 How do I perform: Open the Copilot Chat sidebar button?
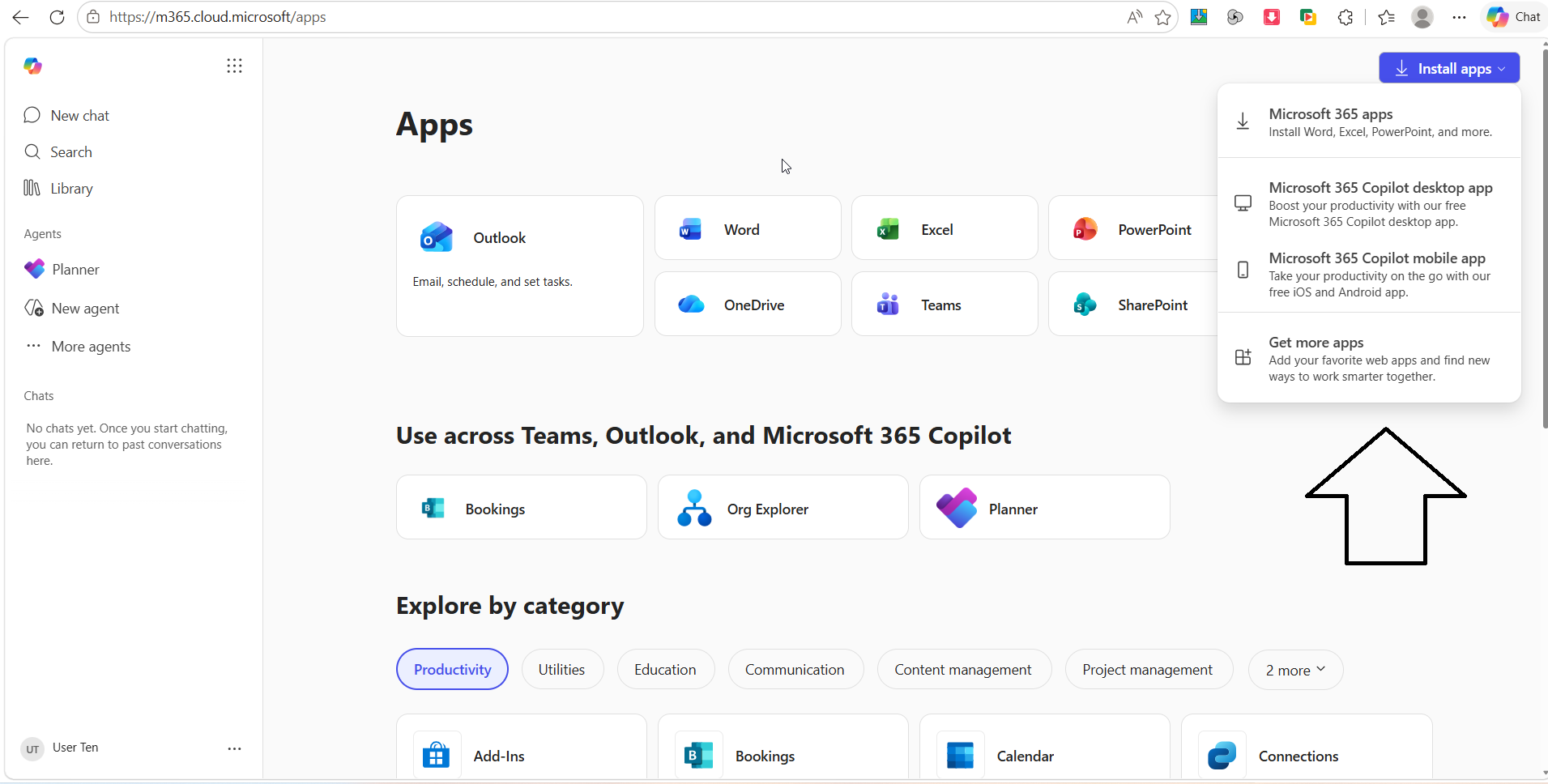coord(1513,17)
